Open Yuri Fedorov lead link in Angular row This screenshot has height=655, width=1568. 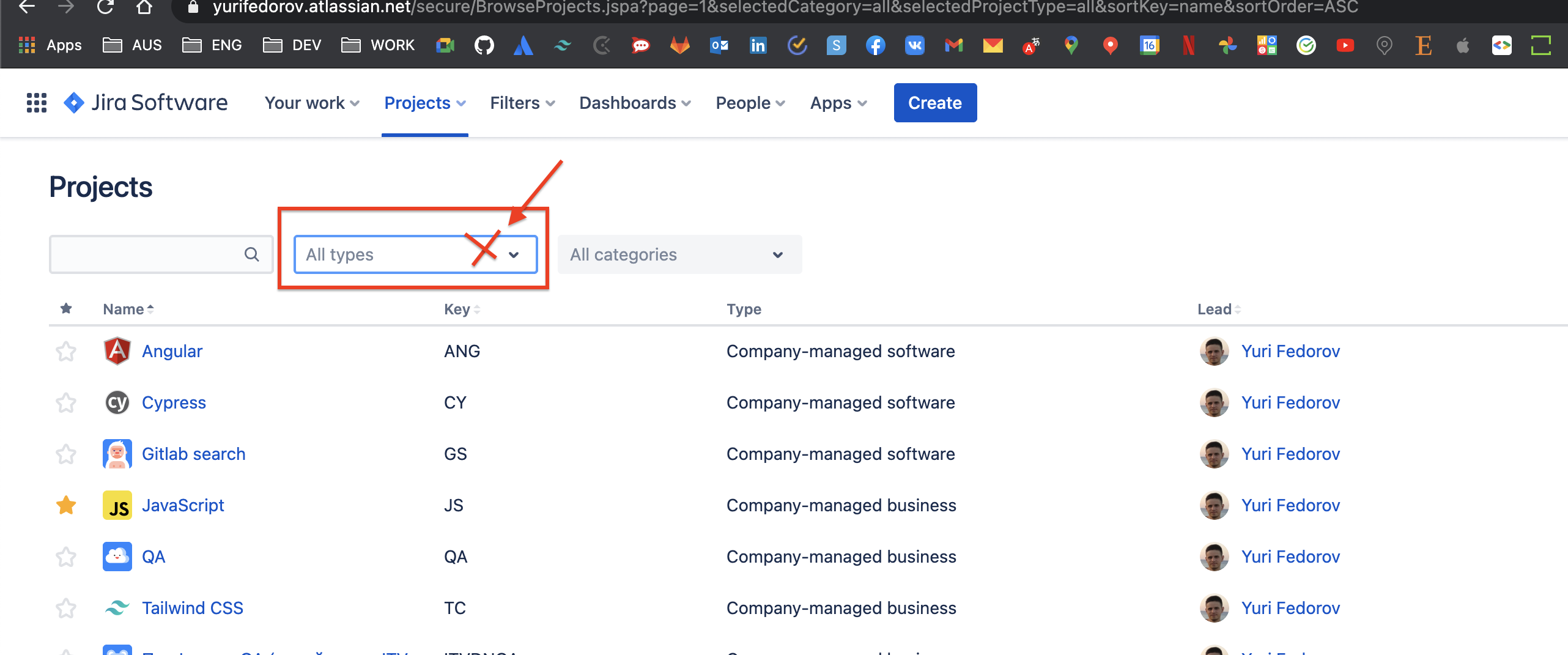click(x=1290, y=351)
